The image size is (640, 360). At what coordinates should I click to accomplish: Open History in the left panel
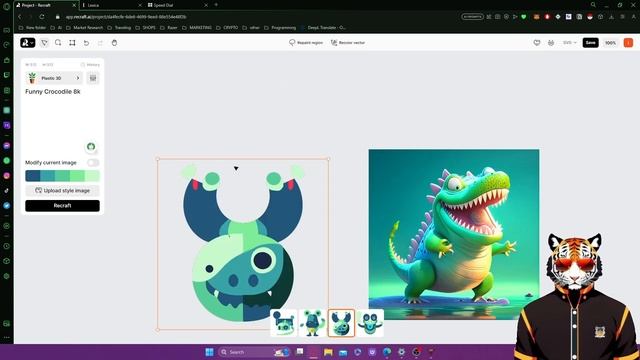[90, 64]
